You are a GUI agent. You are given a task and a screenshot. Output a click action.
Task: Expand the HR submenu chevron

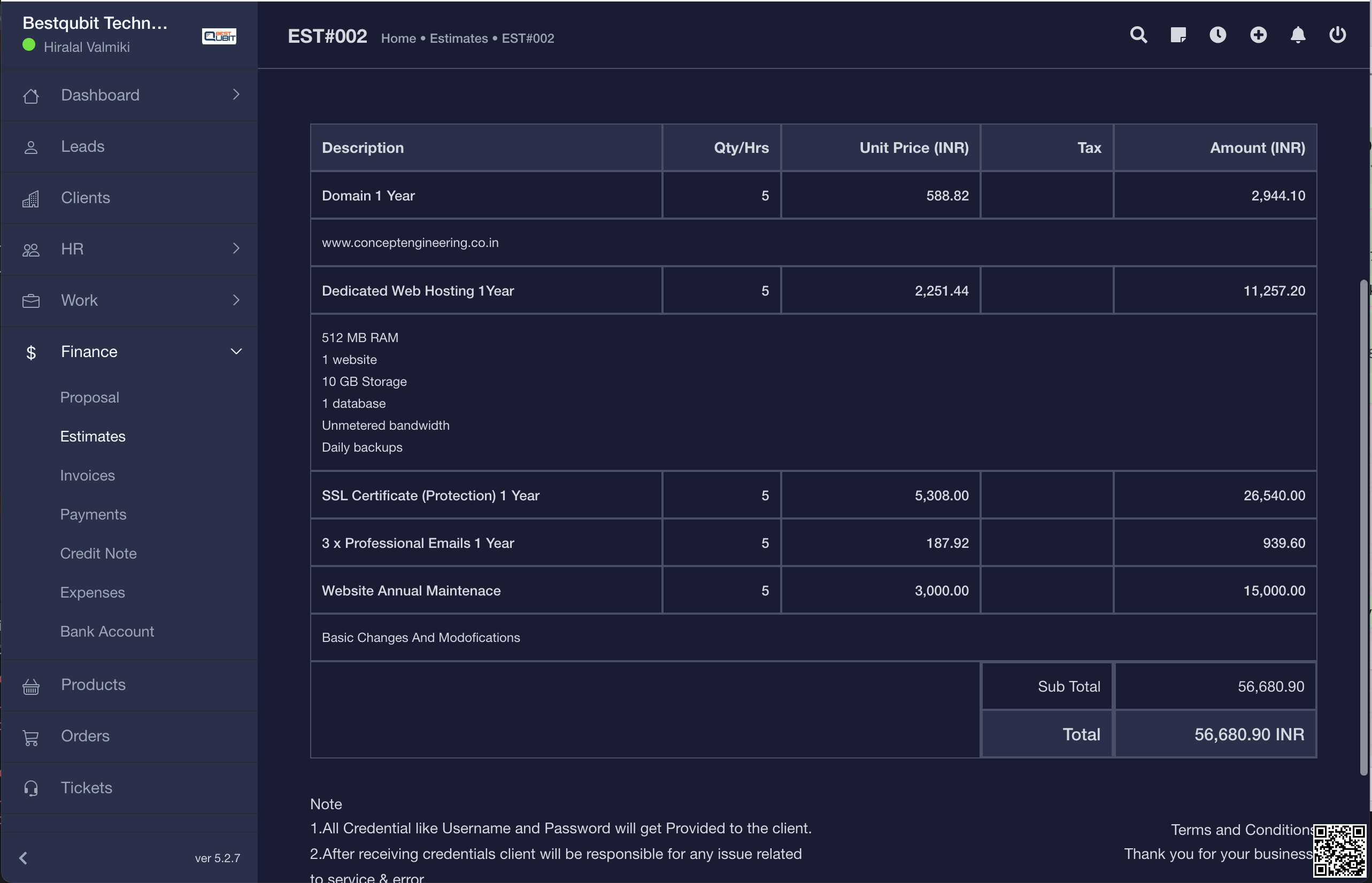[x=236, y=248]
